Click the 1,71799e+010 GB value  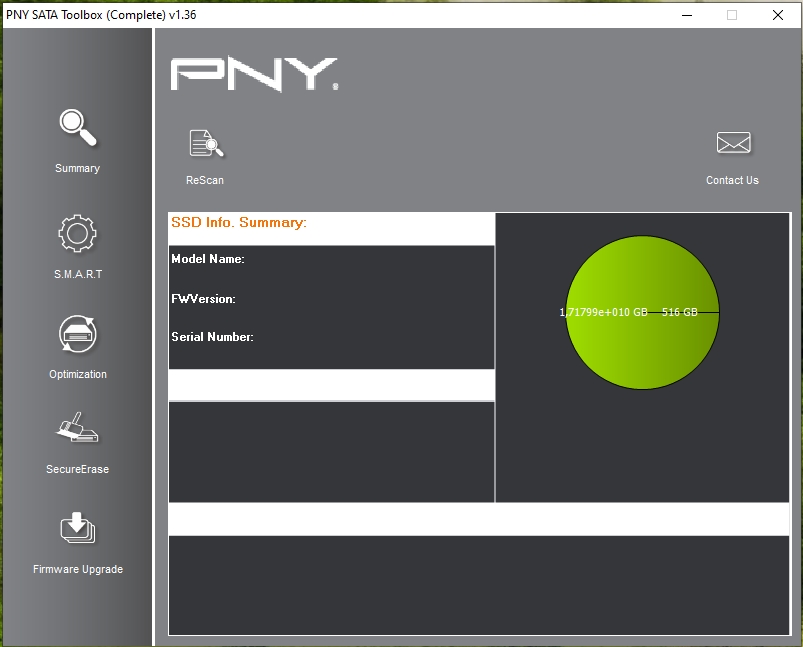pos(603,312)
